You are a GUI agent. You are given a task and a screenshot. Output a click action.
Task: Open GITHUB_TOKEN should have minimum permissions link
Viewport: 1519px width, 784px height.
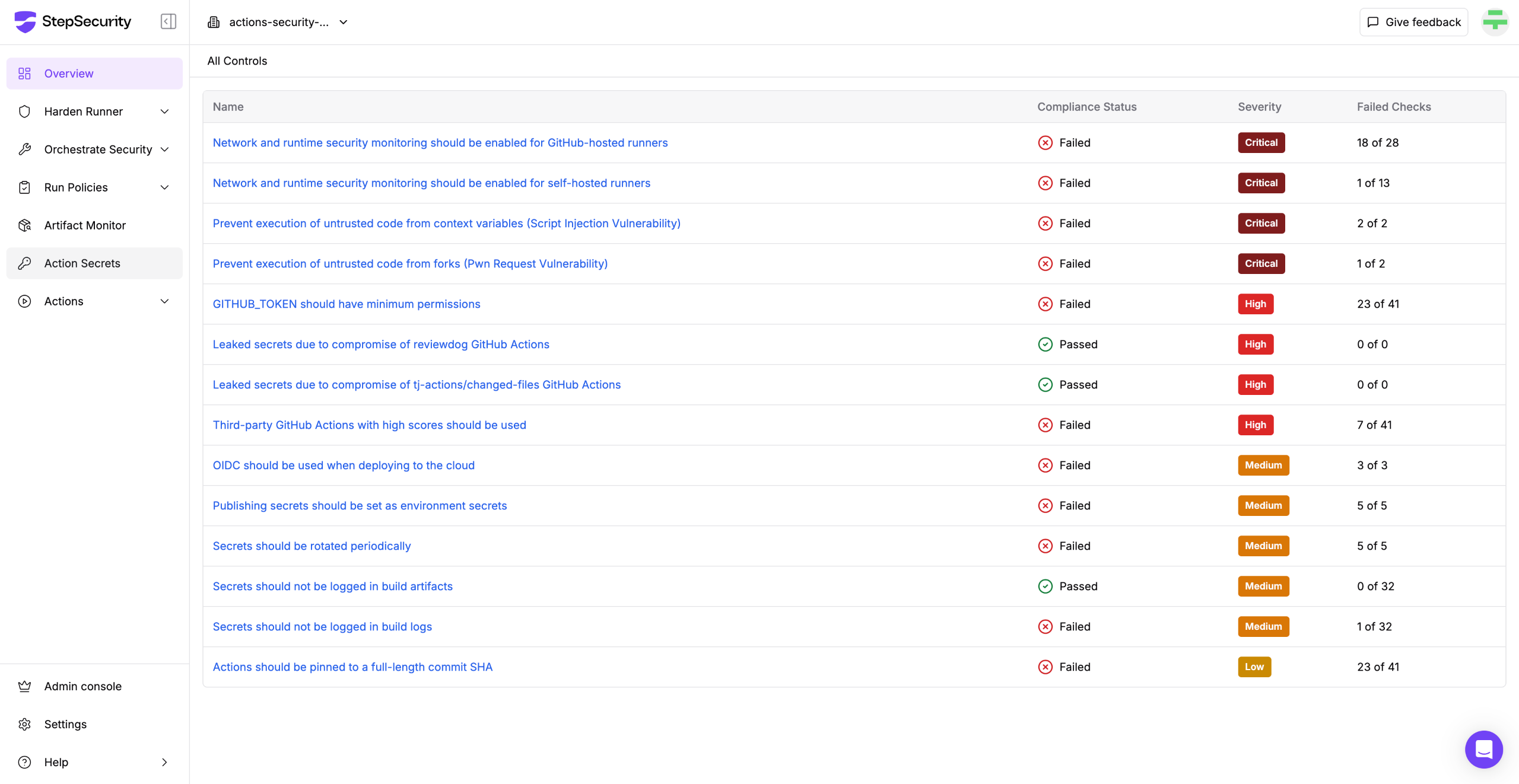pyautogui.click(x=347, y=304)
